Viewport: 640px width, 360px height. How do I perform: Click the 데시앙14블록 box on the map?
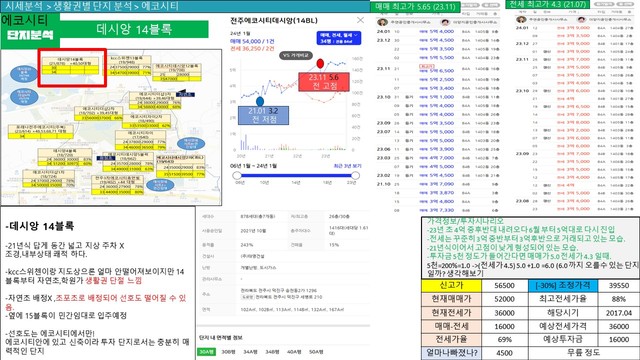pyautogui.click(x=70, y=65)
